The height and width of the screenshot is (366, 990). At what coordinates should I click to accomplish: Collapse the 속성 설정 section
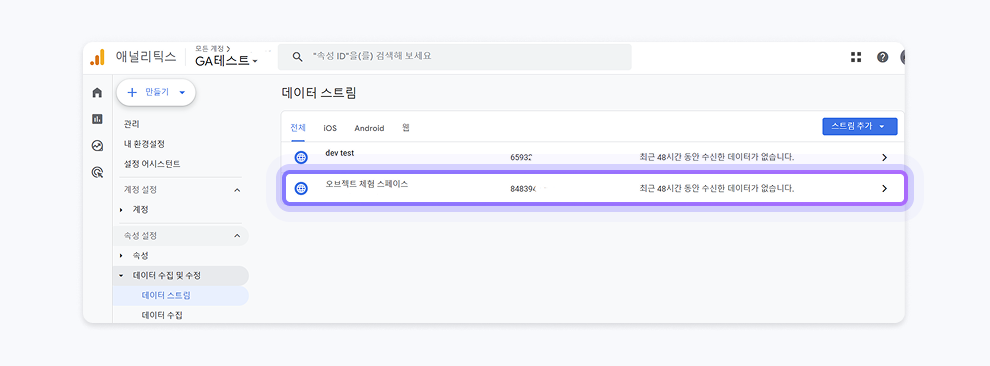(237, 236)
